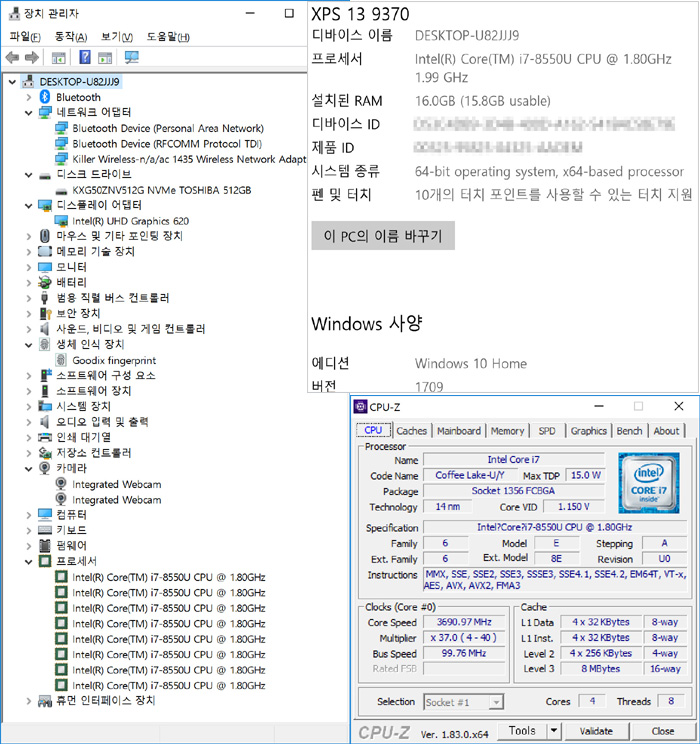Click the show/hide console tree toolbar icon
This screenshot has height=747, width=700.
click(59, 58)
